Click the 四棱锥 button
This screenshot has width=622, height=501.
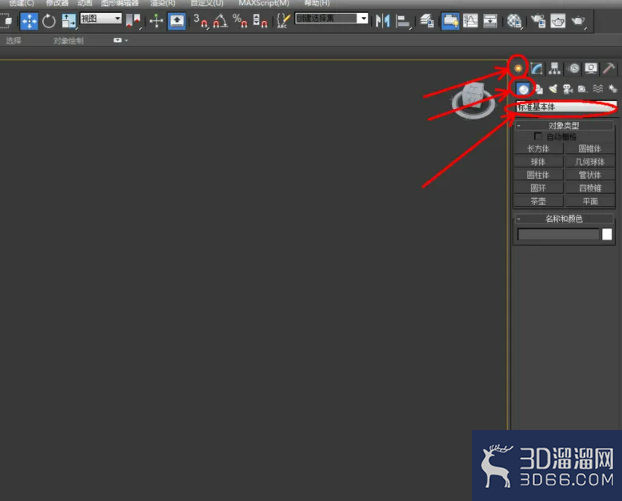[590, 188]
